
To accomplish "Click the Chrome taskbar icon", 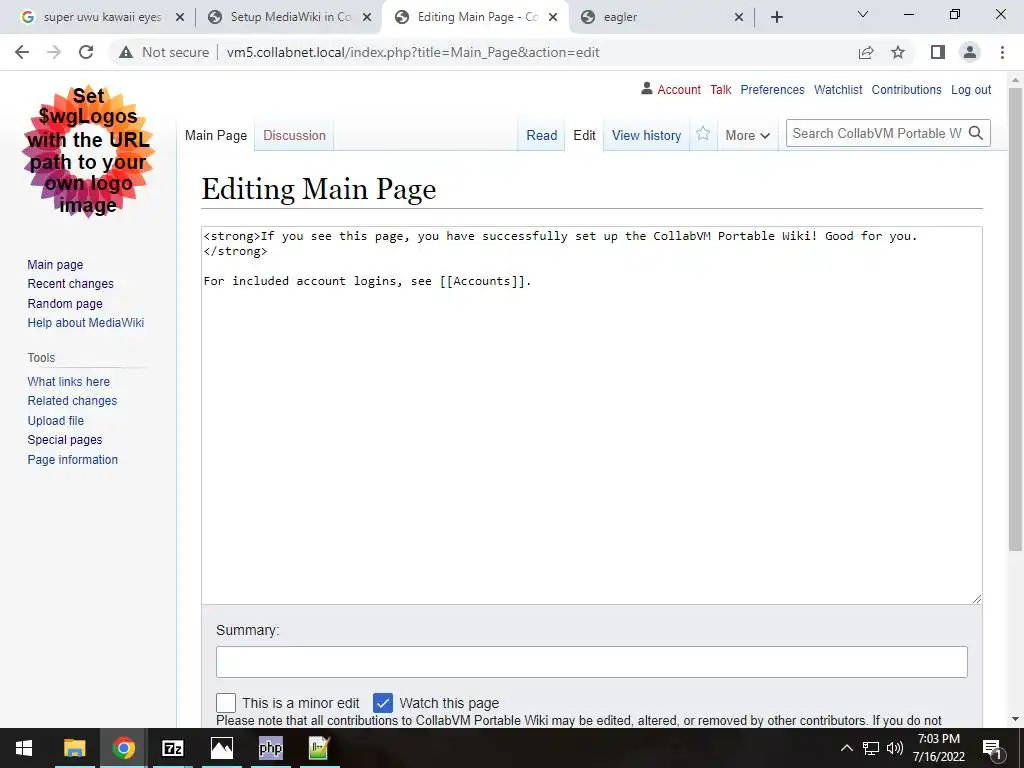I will [123, 748].
